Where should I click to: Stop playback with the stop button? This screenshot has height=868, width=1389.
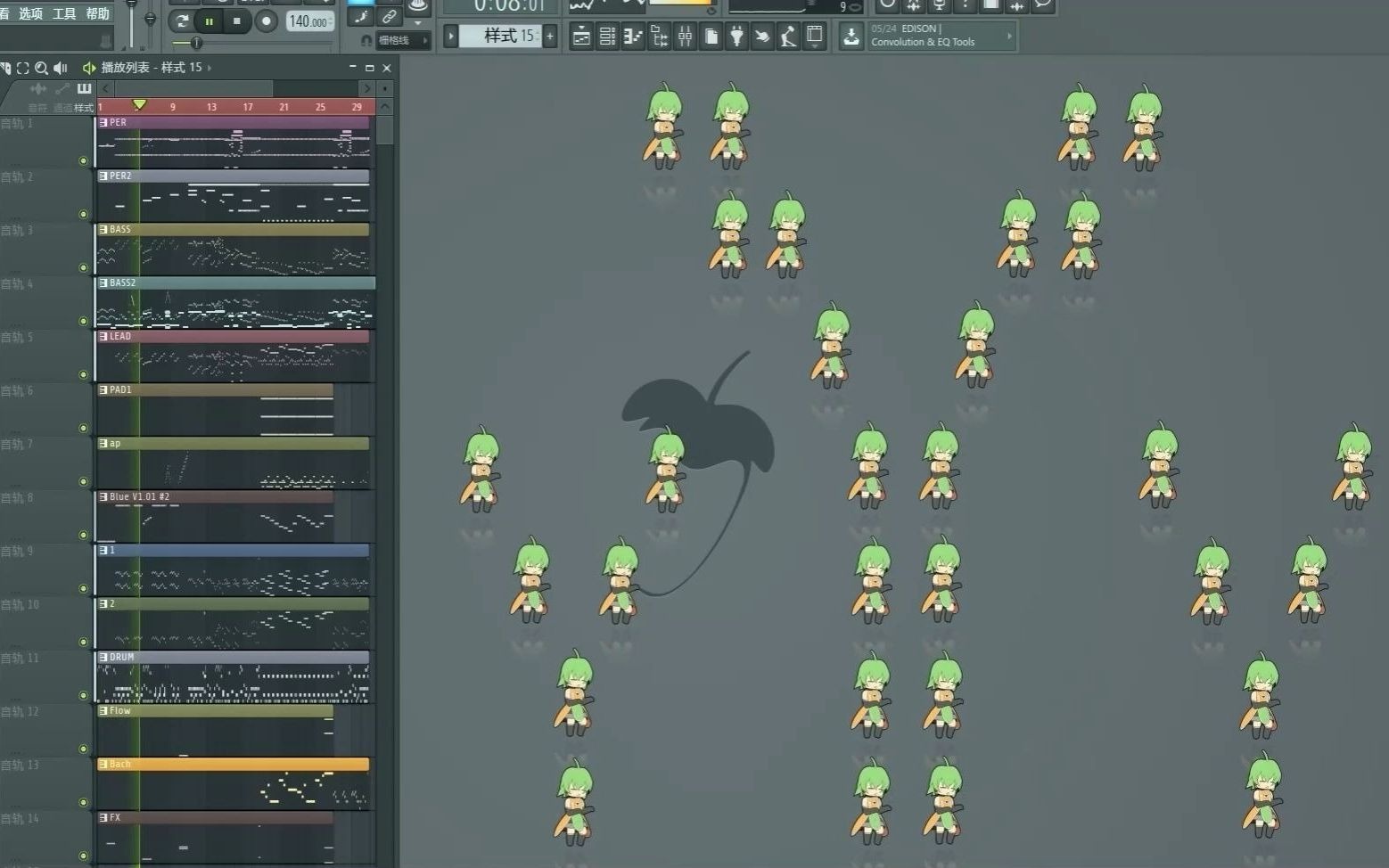(237, 20)
